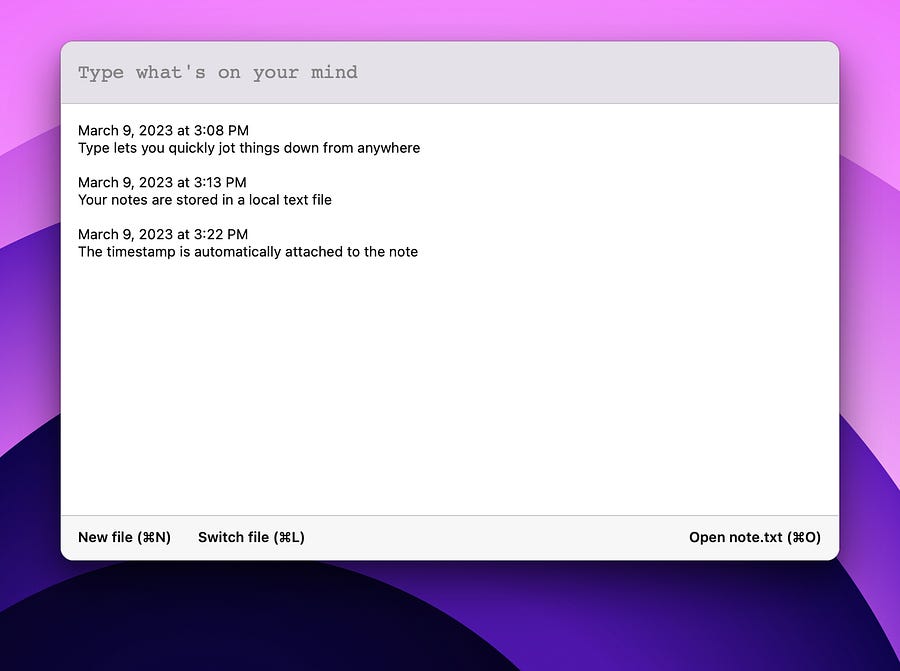Open the Switch file (⌘L) option
Image resolution: width=900 pixels, height=671 pixels.
click(251, 537)
